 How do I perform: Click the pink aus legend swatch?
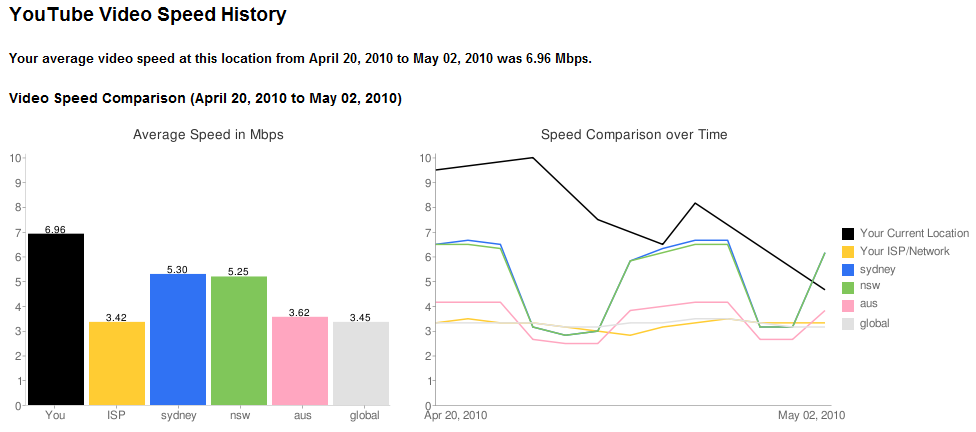[849, 304]
